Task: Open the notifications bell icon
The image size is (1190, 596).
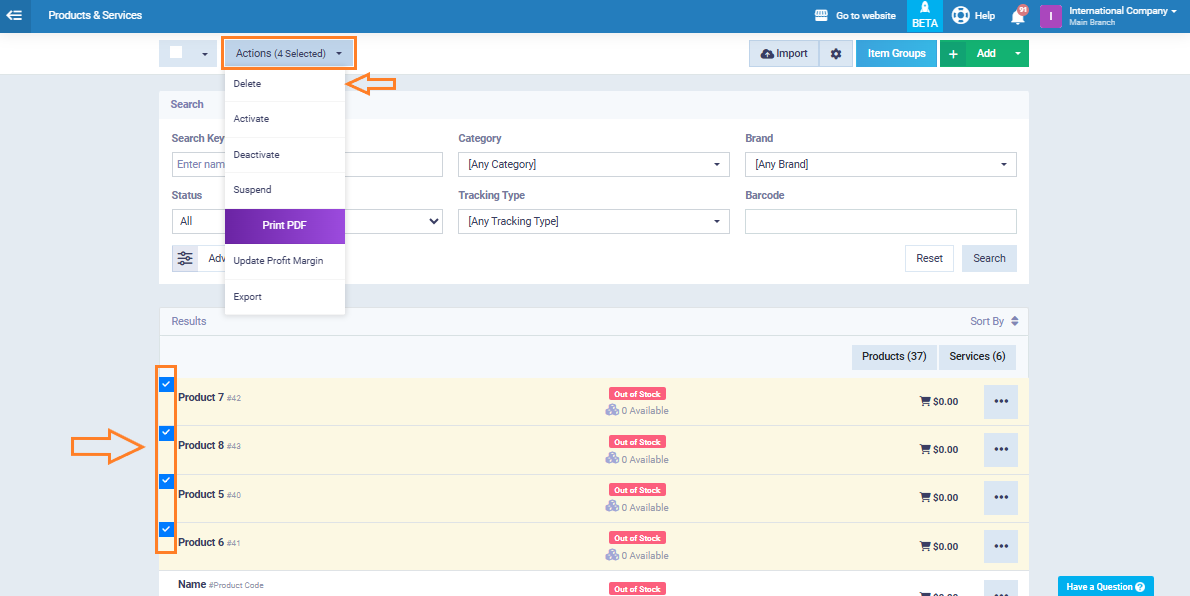Action: (x=1018, y=16)
